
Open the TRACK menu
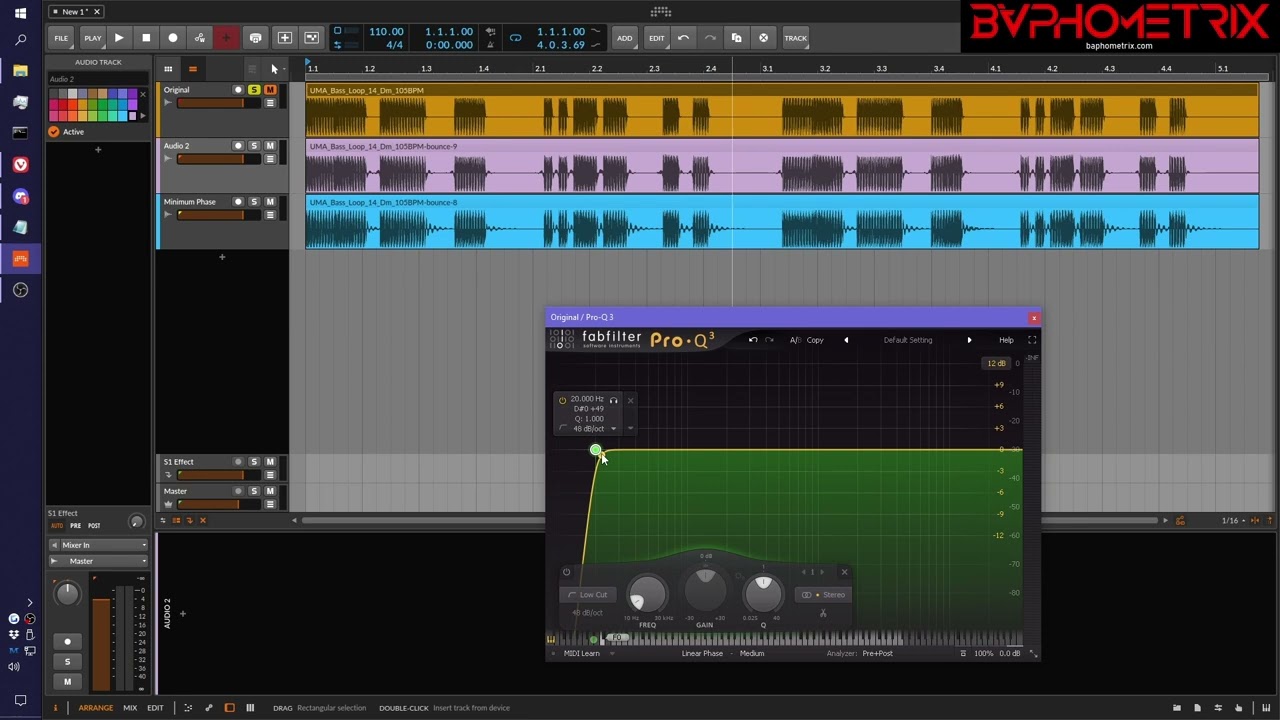point(796,38)
